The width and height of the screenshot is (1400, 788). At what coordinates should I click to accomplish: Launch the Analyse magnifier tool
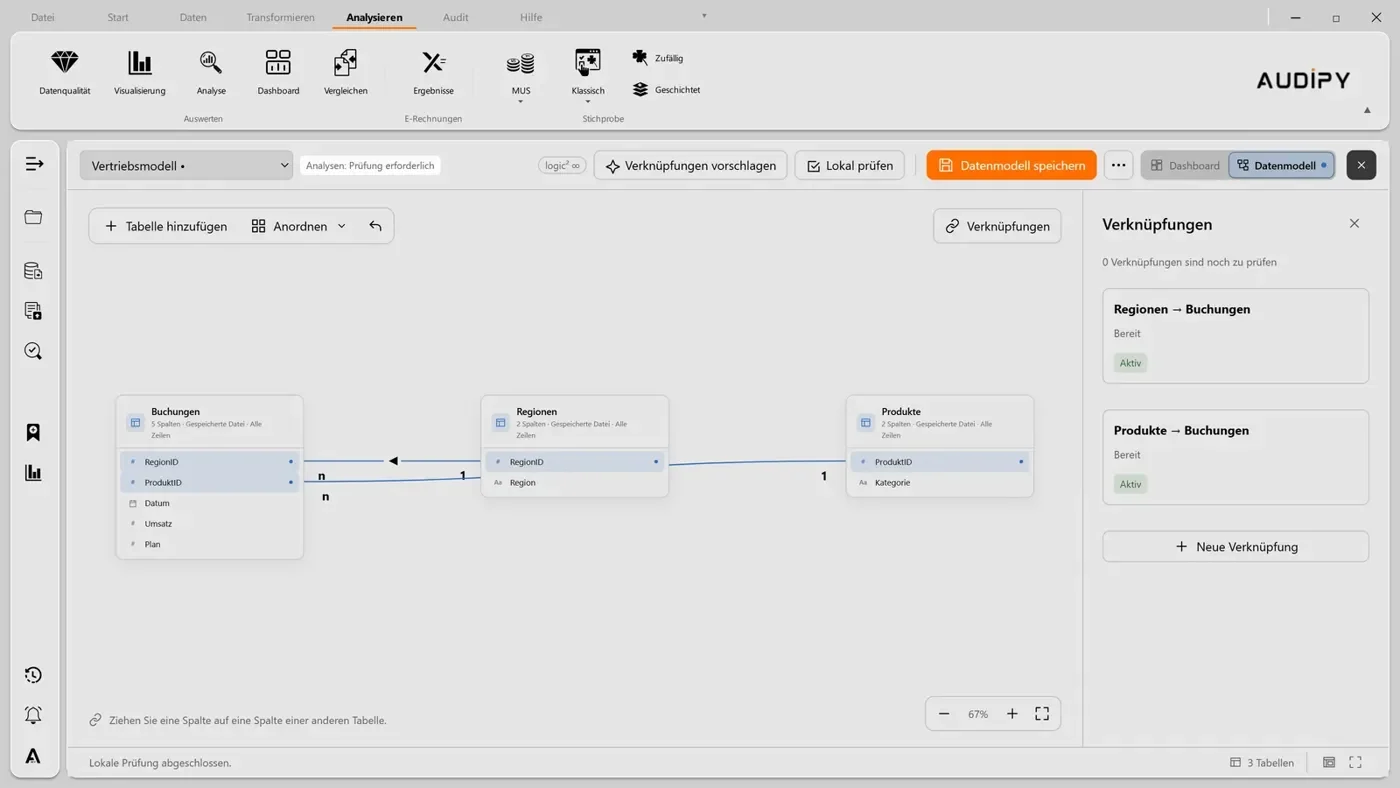click(x=211, y=73)
